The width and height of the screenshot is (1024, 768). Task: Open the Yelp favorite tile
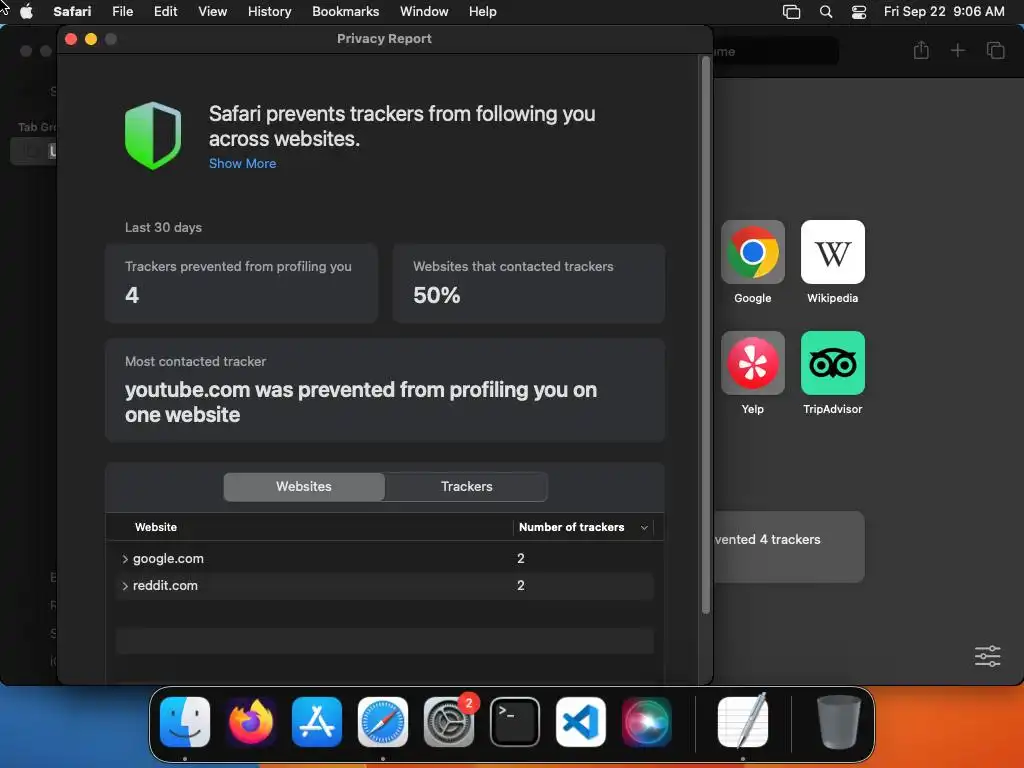[752, 363]
